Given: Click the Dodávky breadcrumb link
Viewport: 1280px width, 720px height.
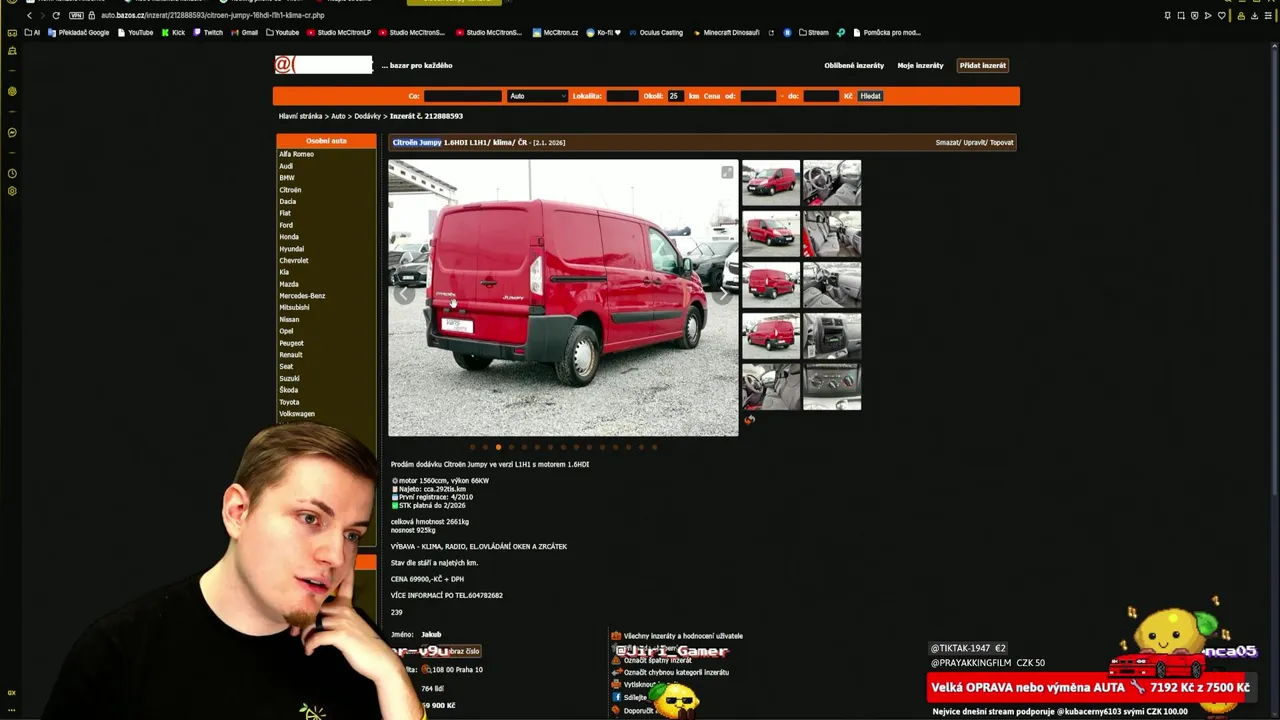Looking at the screenshot, I should point(367,116).
